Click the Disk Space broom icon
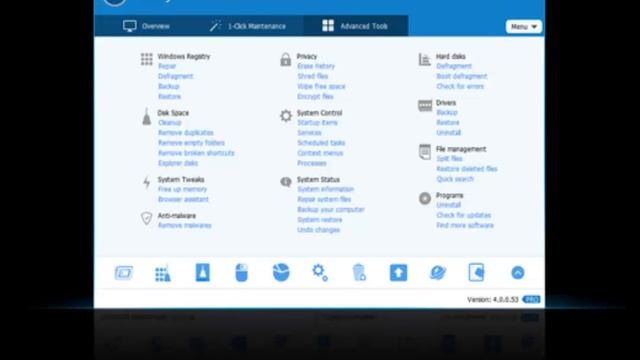 pyautogui.click(x=147, y=116)
